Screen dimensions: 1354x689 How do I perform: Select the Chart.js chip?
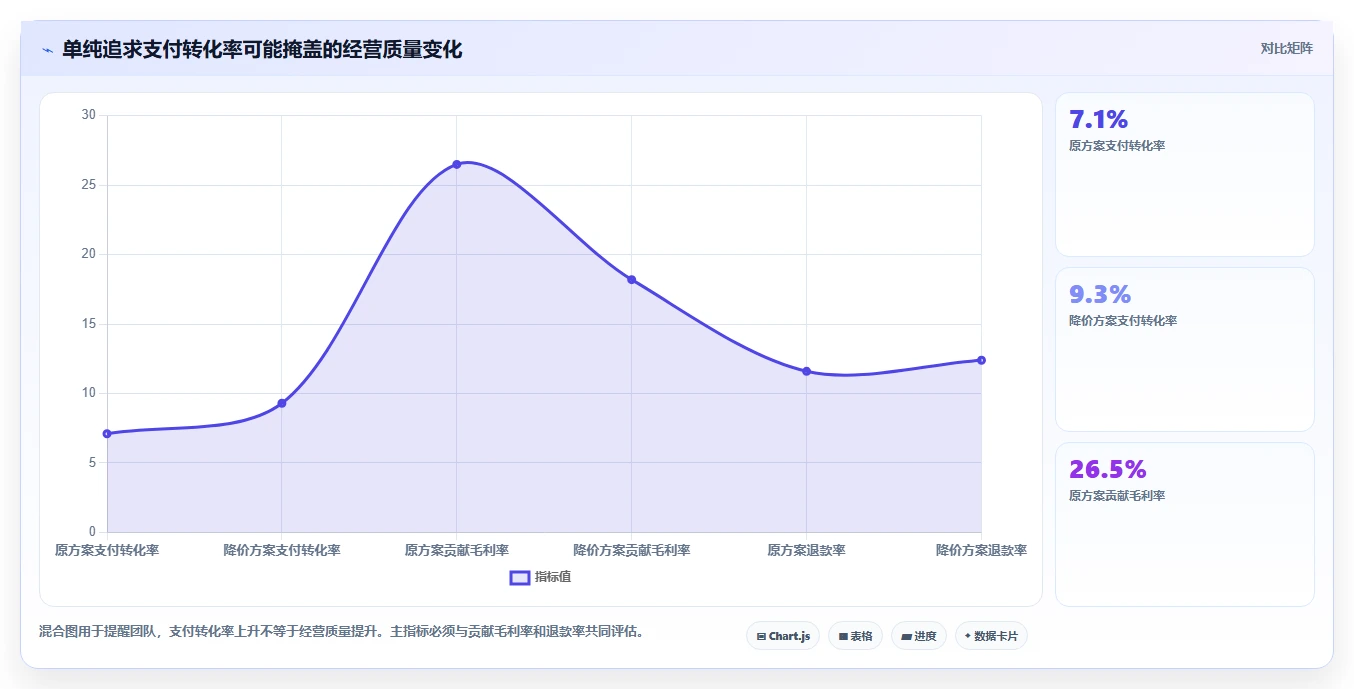click(x=783, y=636)
